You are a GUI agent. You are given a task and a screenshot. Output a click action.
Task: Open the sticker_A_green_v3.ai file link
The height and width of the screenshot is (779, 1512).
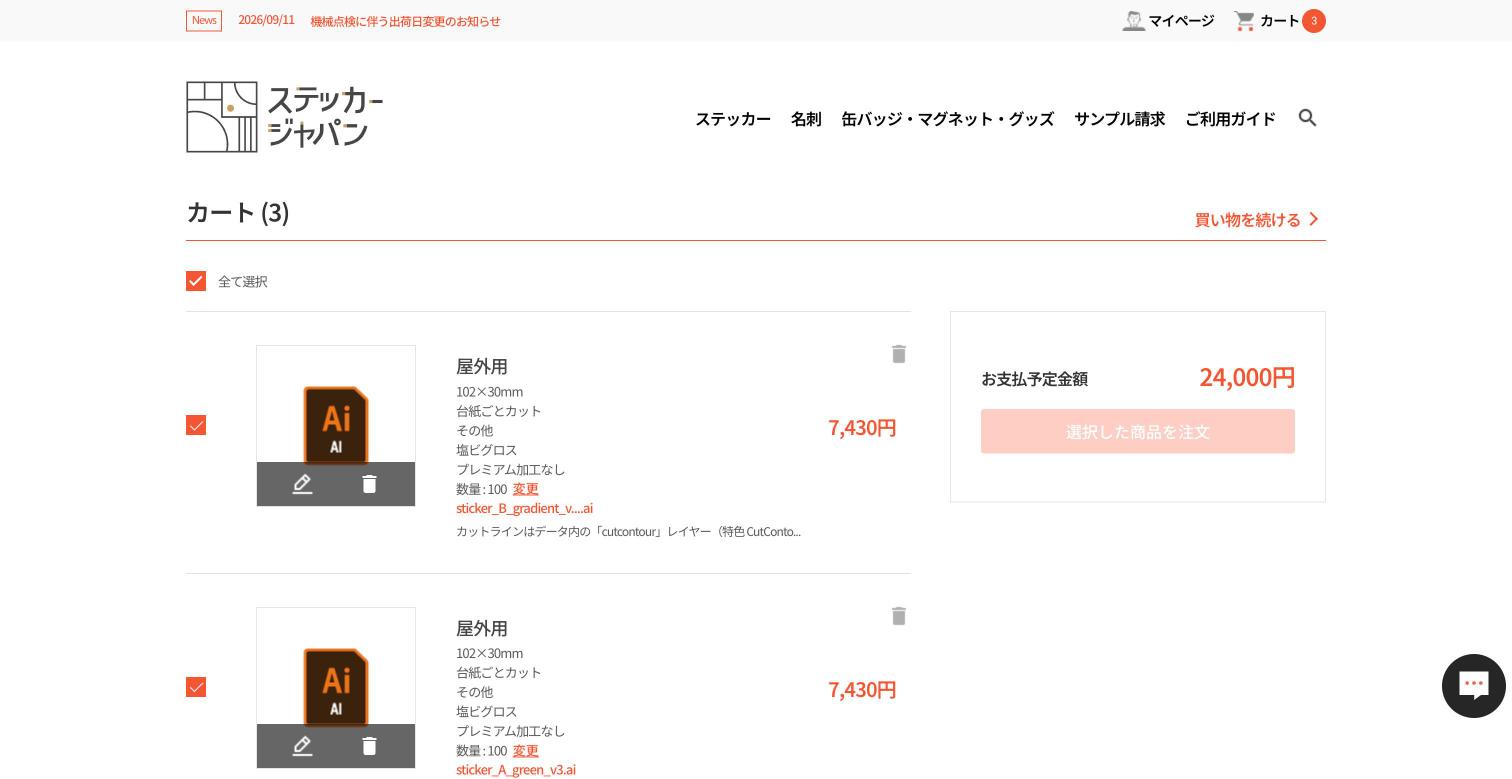516,769
